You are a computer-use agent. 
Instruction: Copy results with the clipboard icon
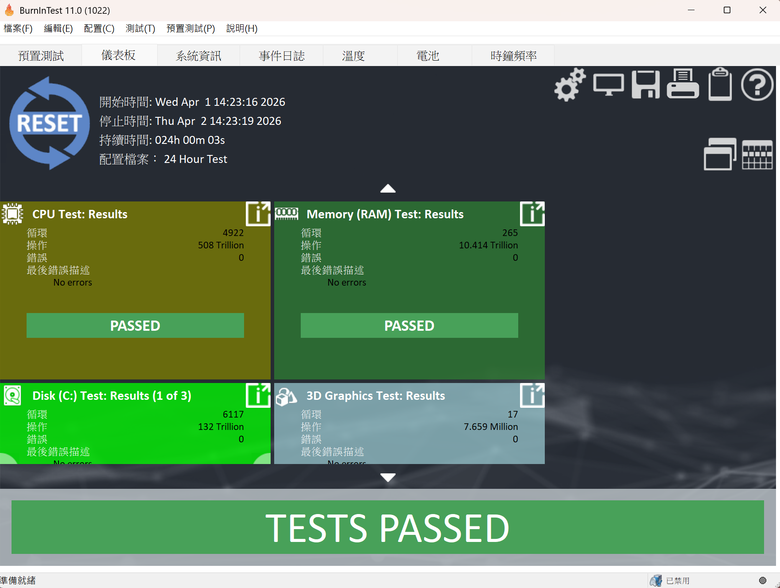[x=720, y=84]
